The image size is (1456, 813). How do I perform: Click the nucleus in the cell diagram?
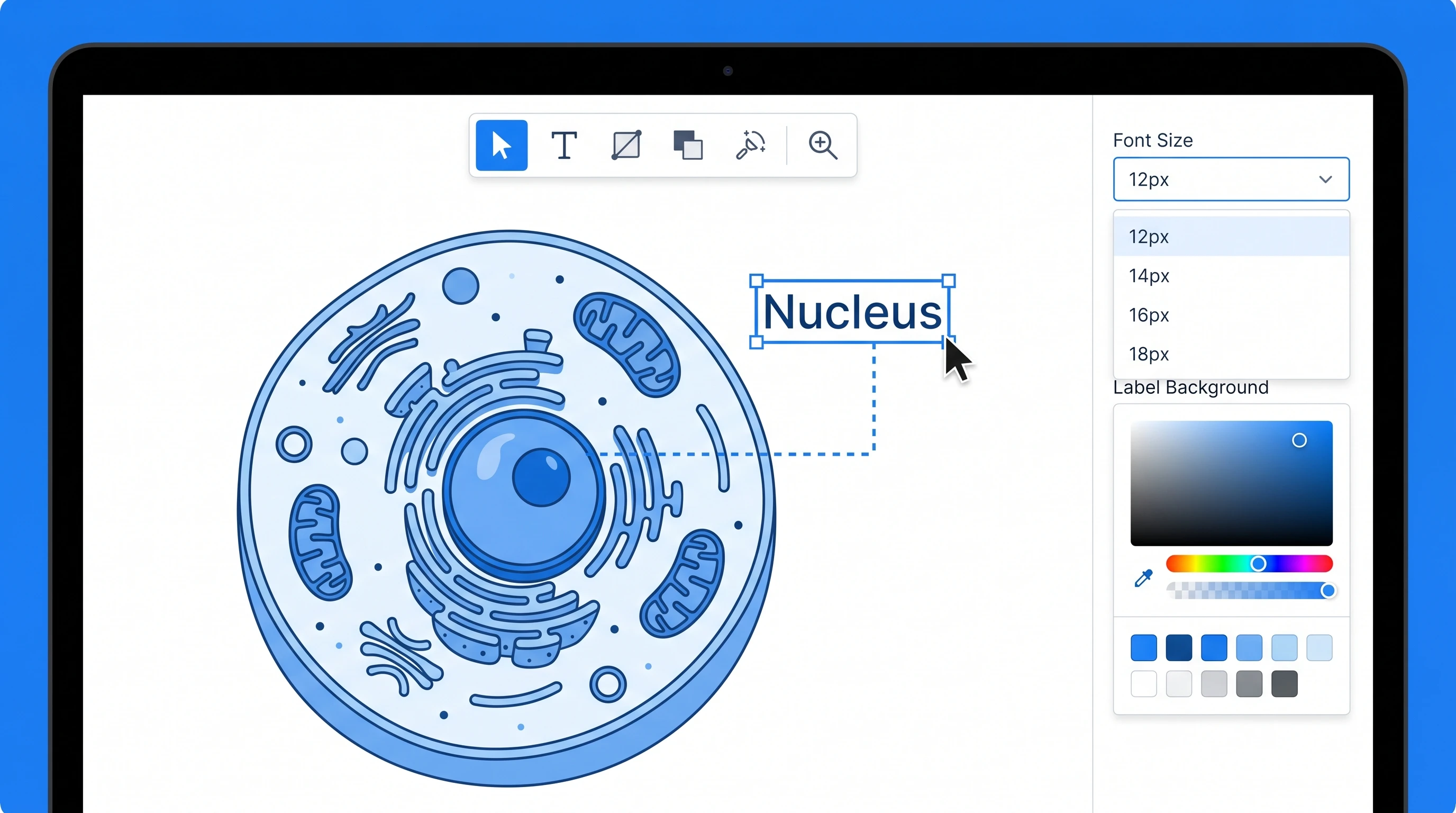(x=524, y=496)
